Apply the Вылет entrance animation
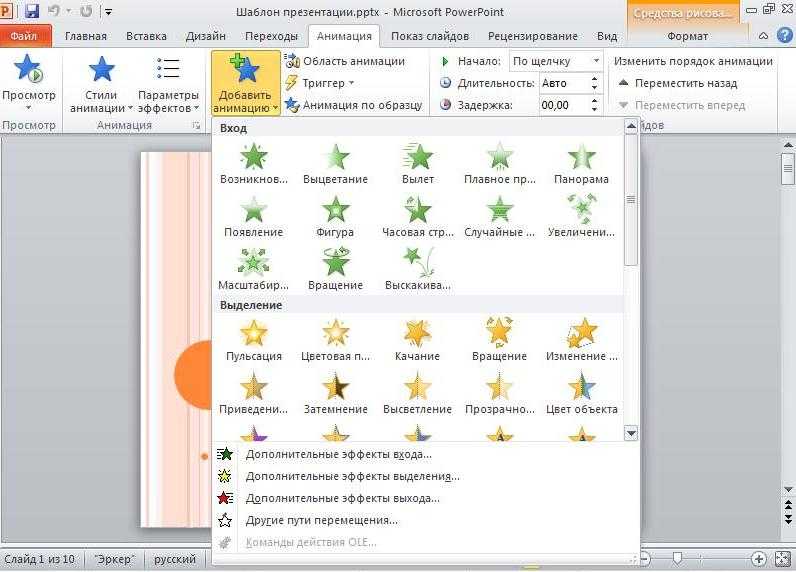This screenshot has width=796, height=572. point(417,163)
